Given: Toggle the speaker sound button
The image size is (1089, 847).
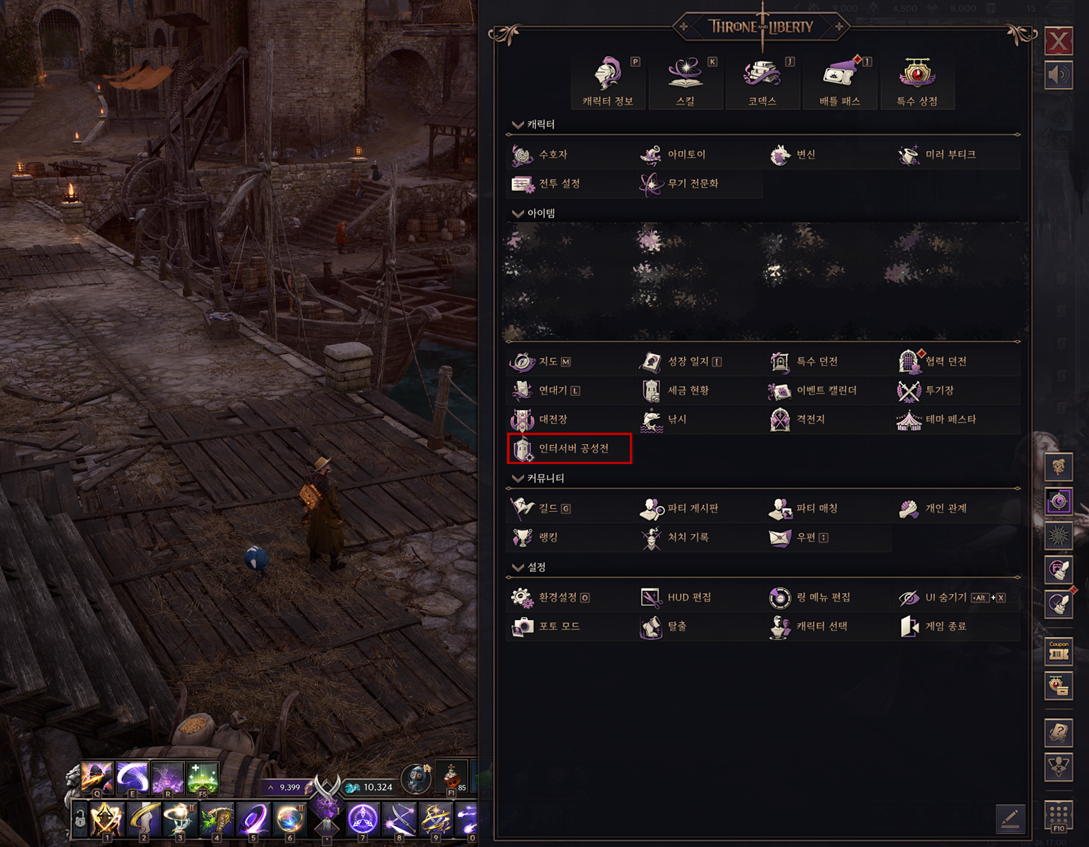Looking at the screenshot, I should [1058, 75].
